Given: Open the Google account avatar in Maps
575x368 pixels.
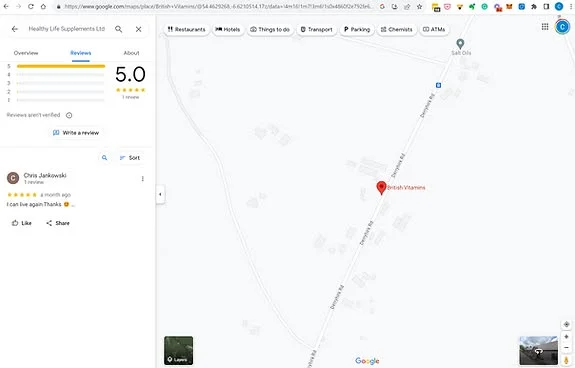Looking at the screenshot, I should pos(562,27).
